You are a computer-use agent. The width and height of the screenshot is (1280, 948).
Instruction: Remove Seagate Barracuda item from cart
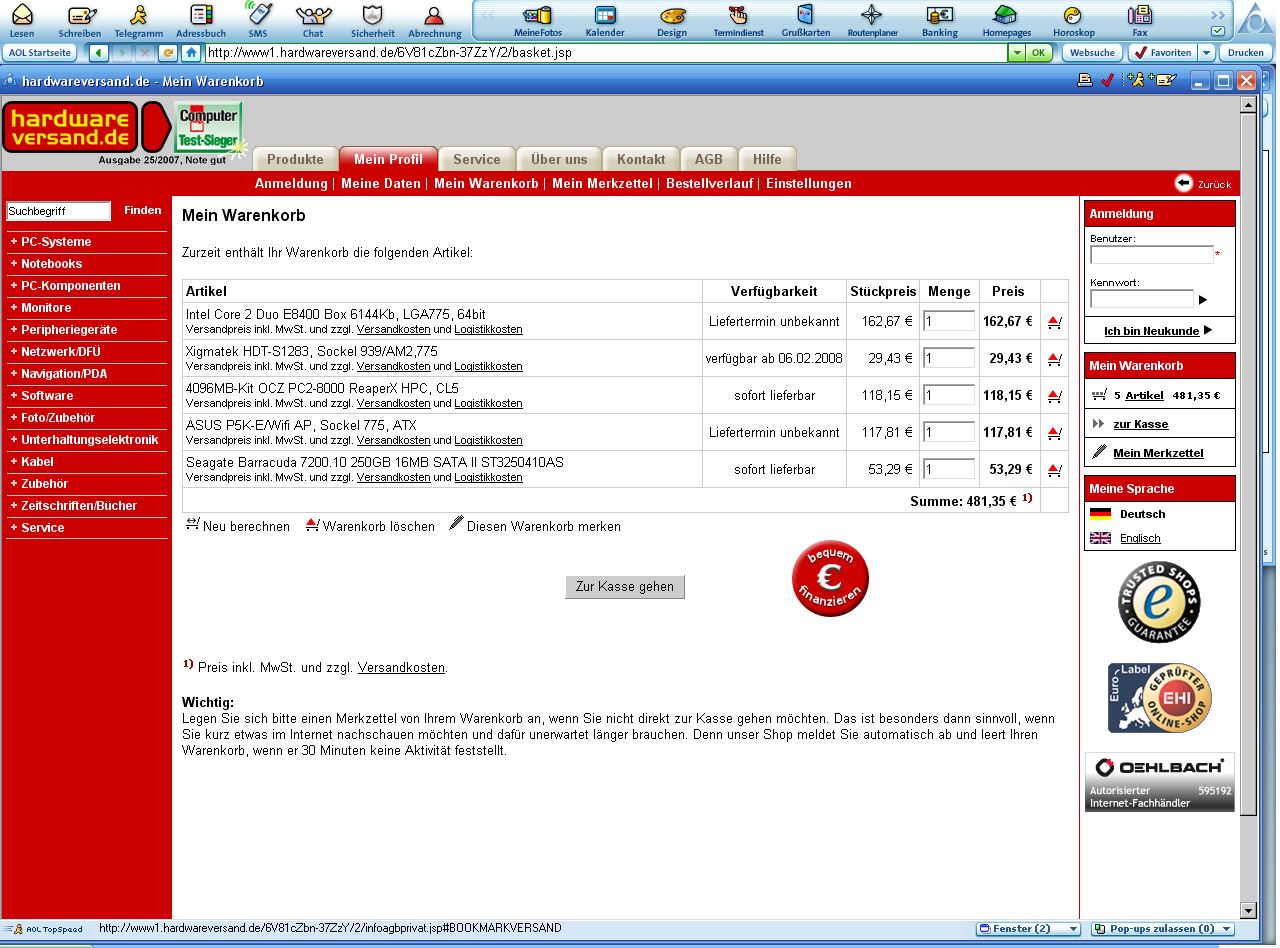1054,470
